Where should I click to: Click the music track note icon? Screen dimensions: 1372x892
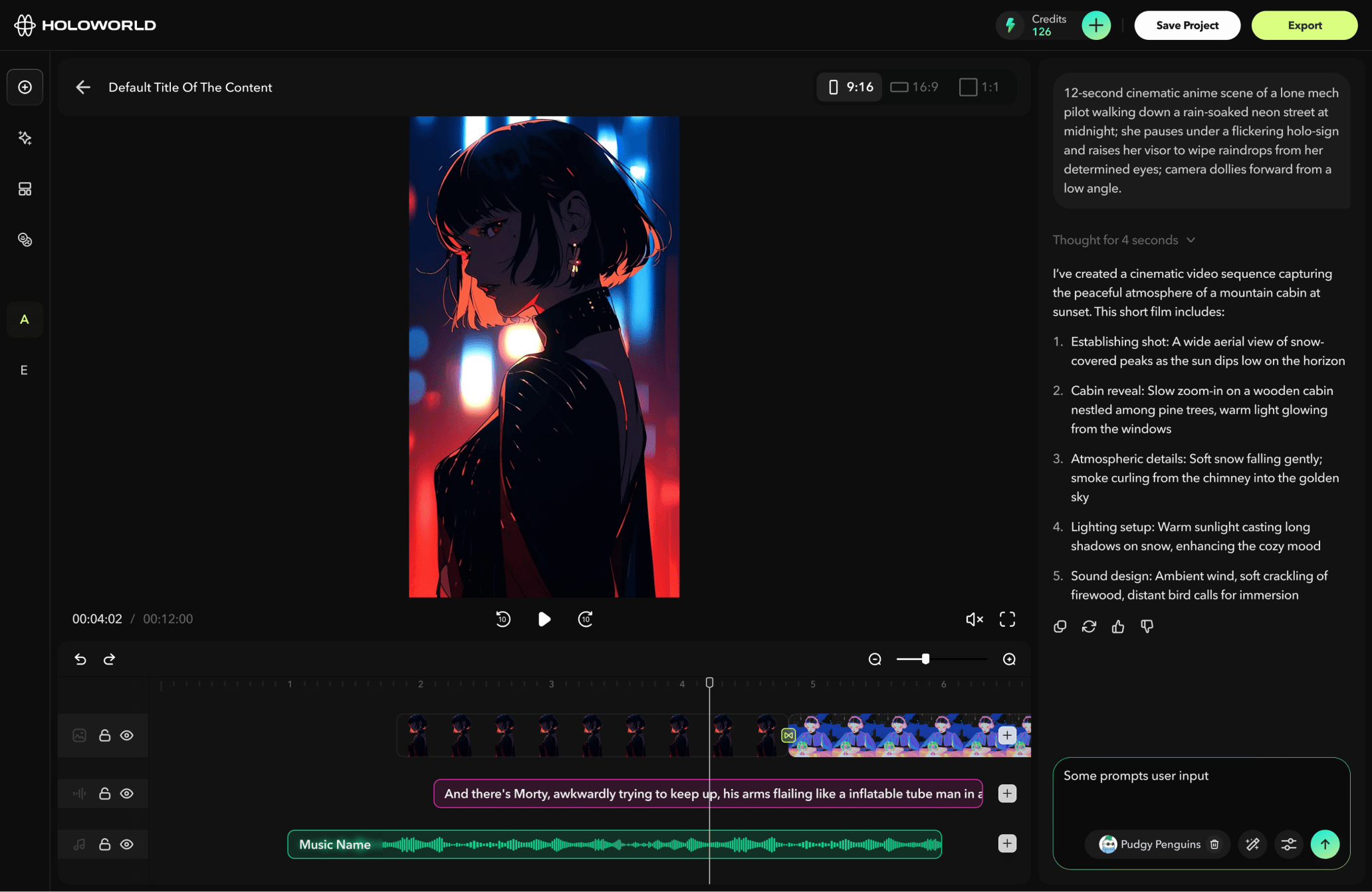click(80, 844)
